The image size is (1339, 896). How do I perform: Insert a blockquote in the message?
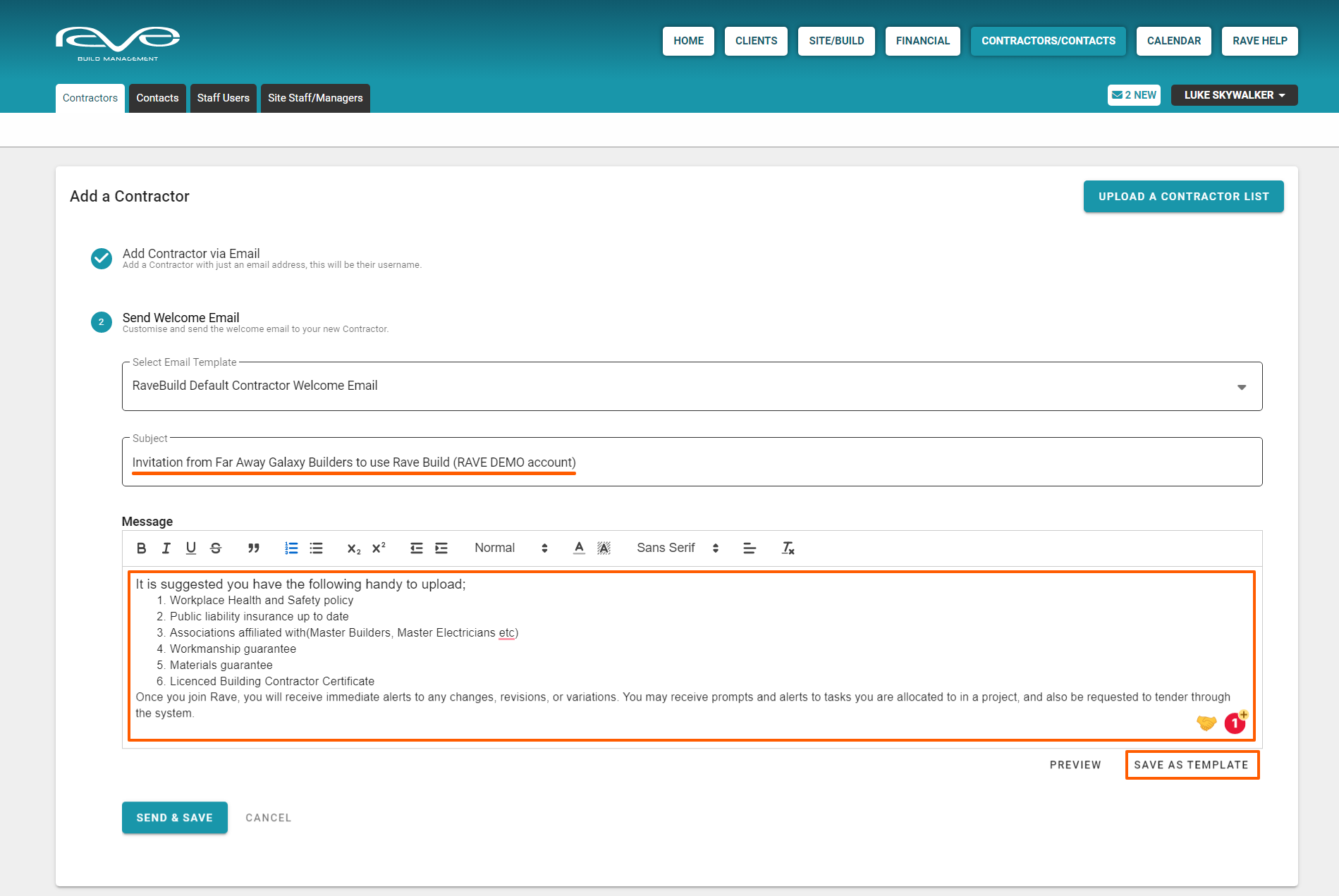pyautogui.click(x=254, y=548)
